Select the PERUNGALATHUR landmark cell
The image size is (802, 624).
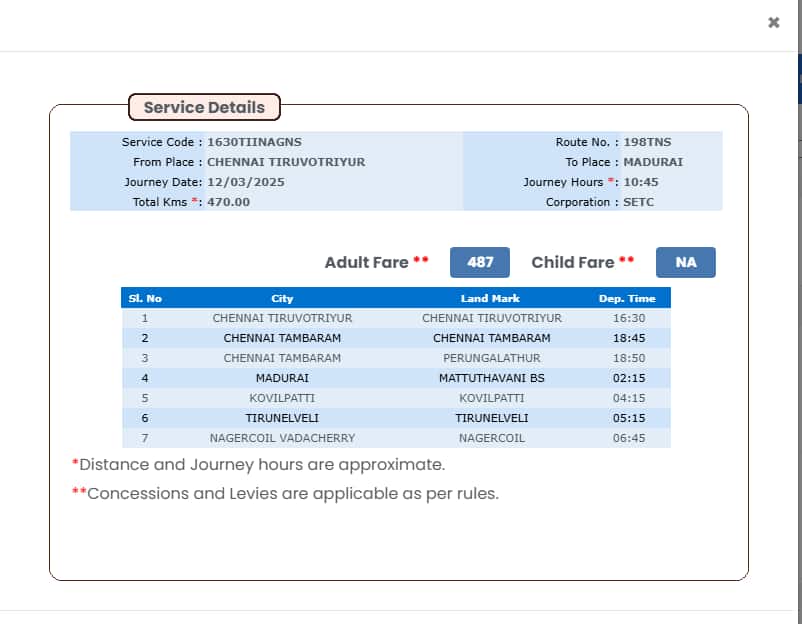pos(491,358)
